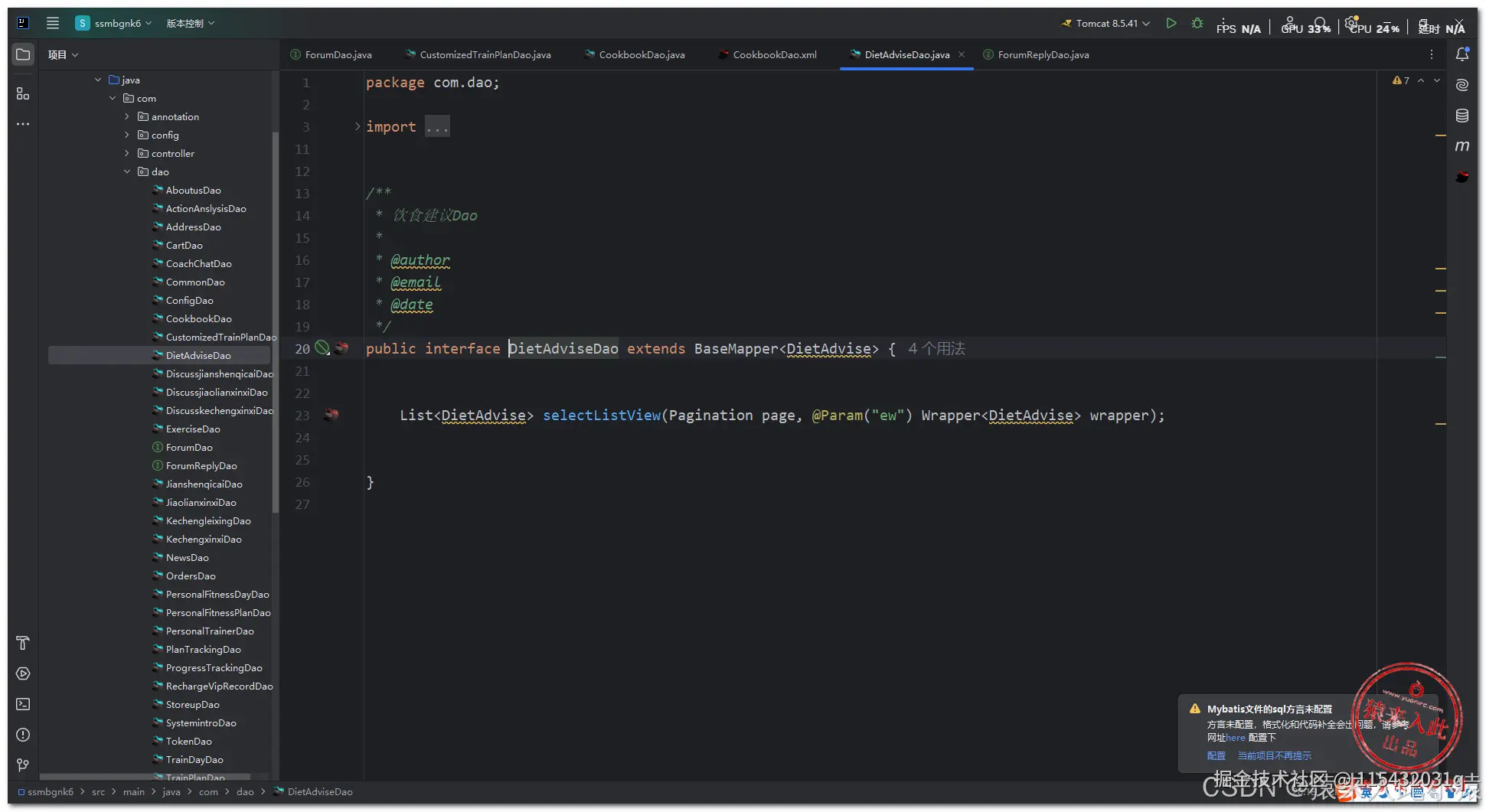The height and width of the screenshot is (812, 1486).
Task: Open the Notifications bell panel
Action: (1462, 54)
